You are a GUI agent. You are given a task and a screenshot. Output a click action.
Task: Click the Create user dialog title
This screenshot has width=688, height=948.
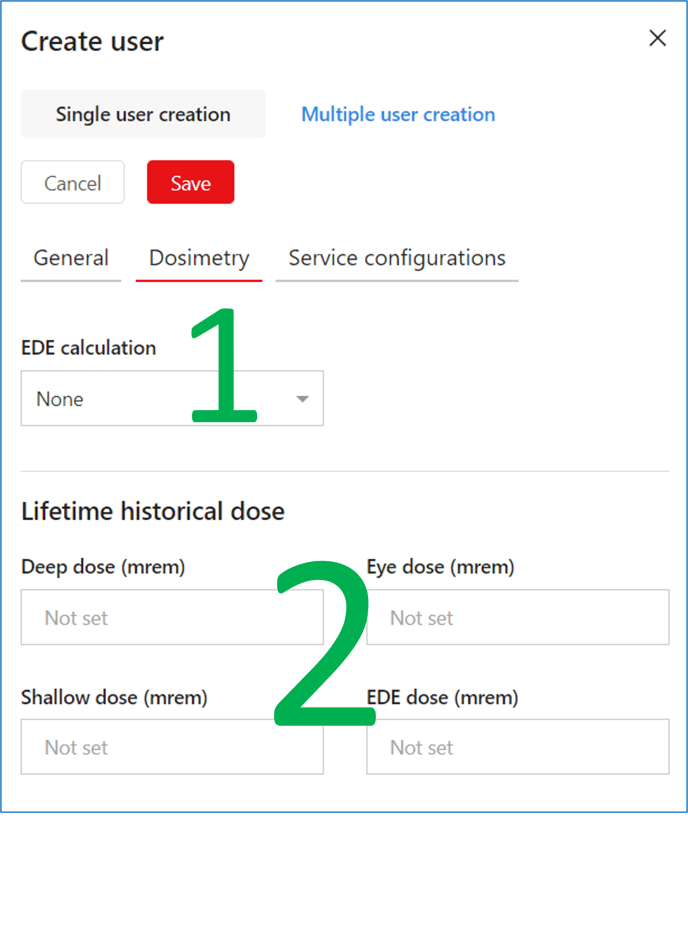pyautogui.click(x=92, y=42)
